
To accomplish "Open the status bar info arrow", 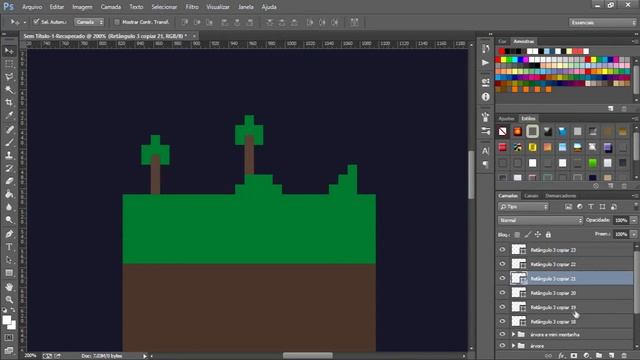I will click(x=144, y=356).
